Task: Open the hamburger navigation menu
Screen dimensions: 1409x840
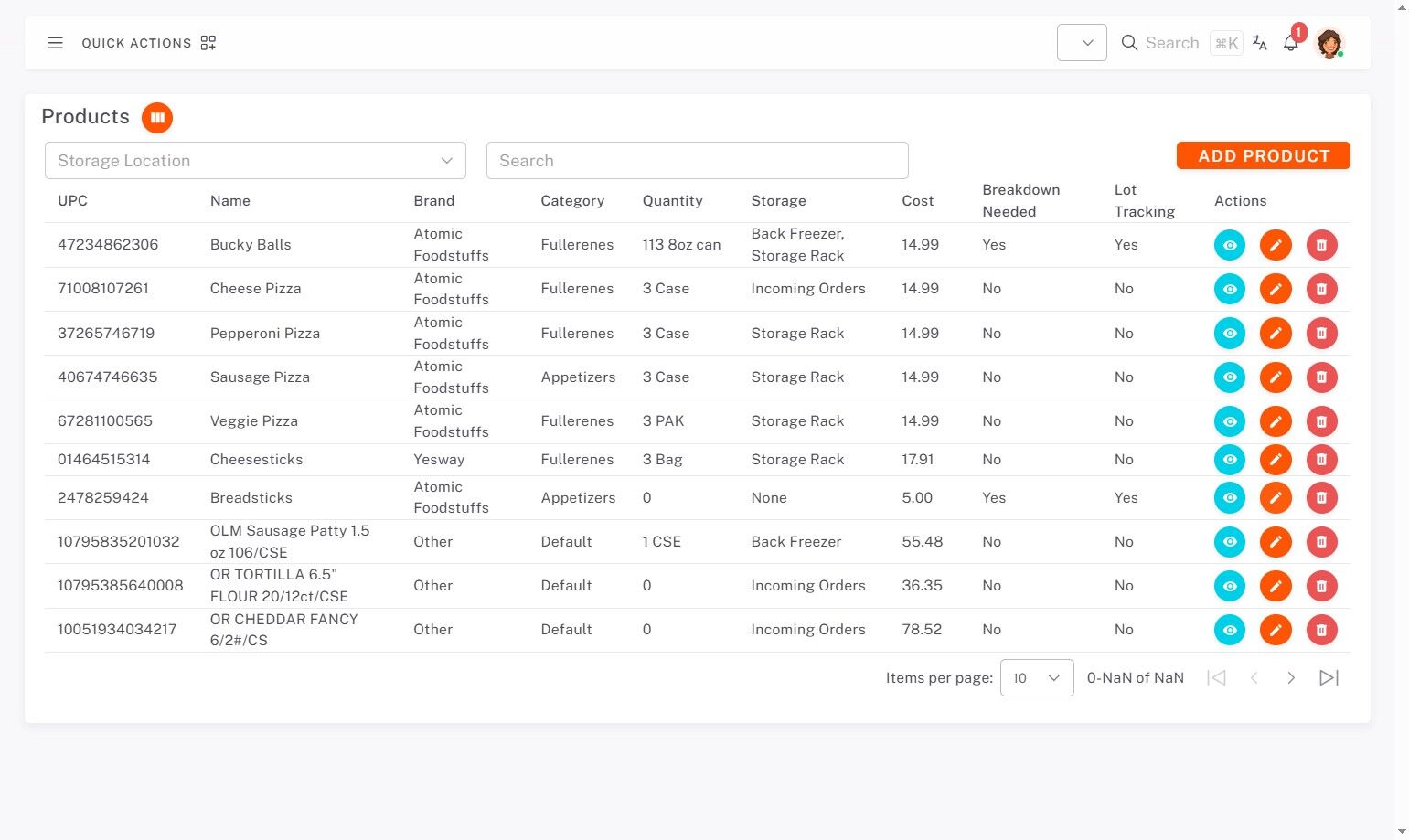Action: pos(56,43)
